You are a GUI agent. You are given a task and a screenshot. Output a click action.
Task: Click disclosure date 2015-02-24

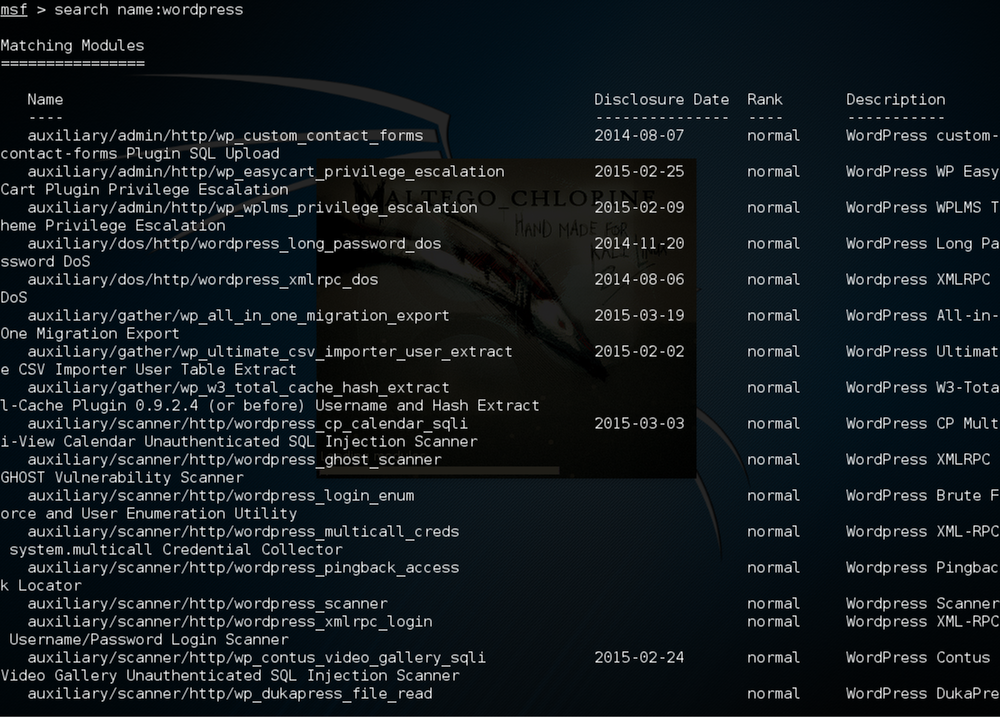click(639, 658)
